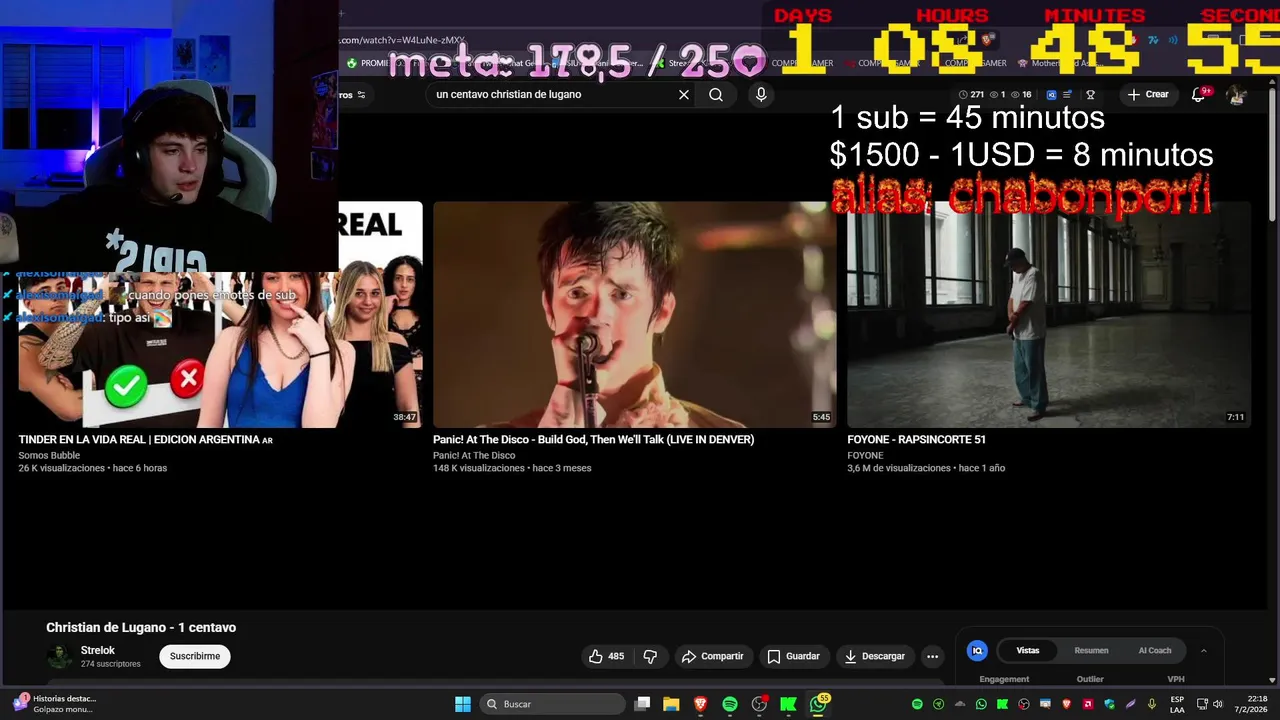Open 'Build God, Then We'll Talk' title link

(594, 440)
